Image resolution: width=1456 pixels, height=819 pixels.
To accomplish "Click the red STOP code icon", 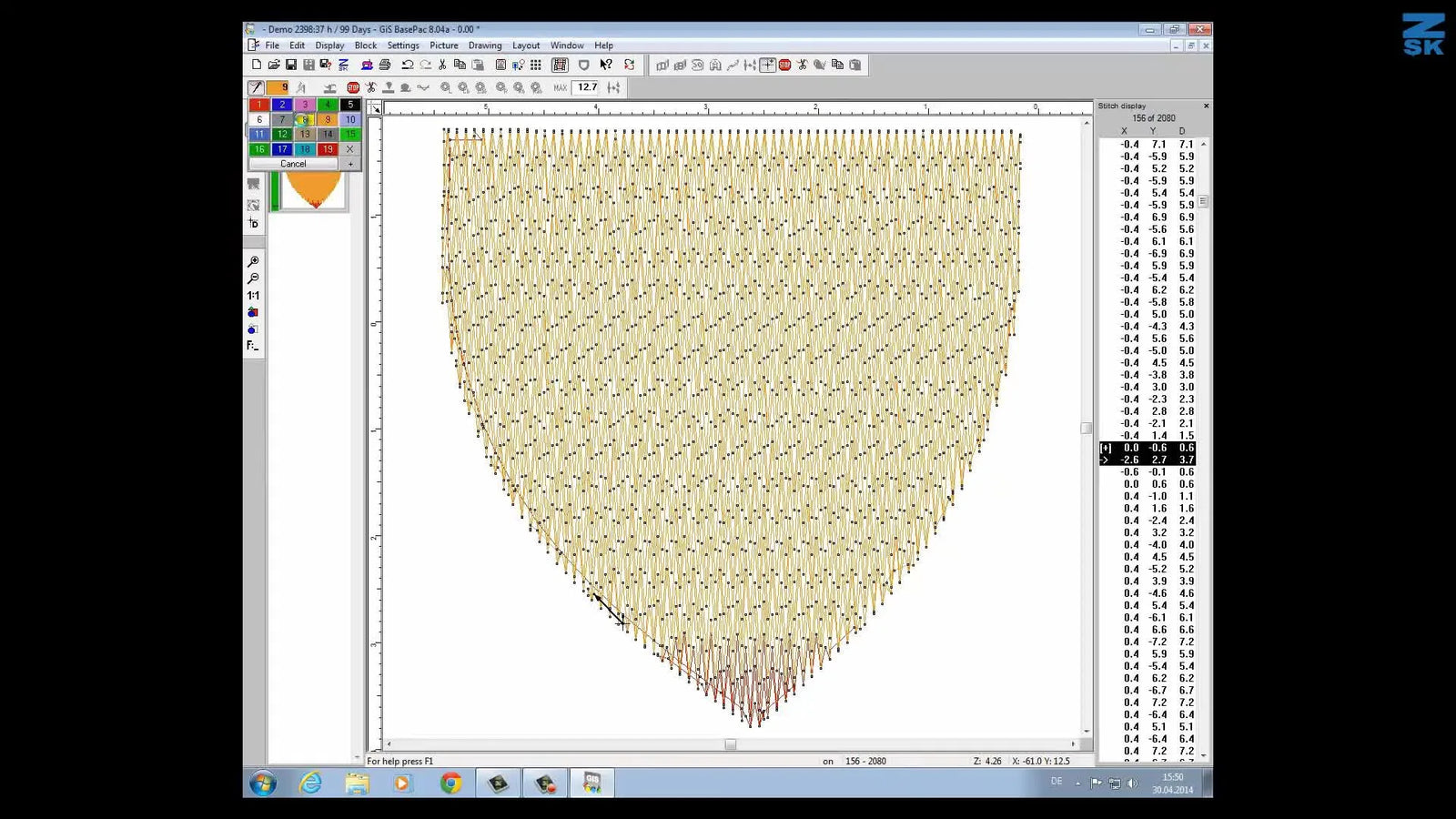I will 353,87.
